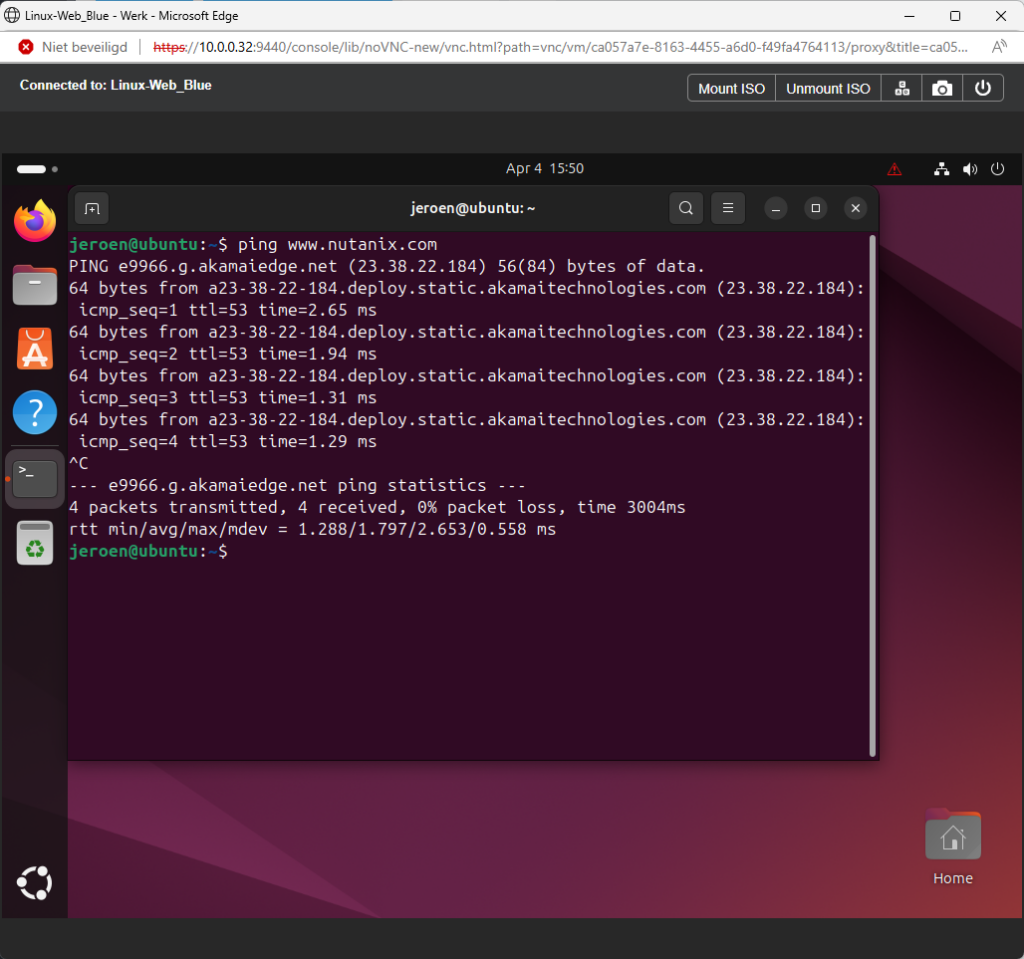Open Firefox from the Ubuntu dock

(35, 221)
